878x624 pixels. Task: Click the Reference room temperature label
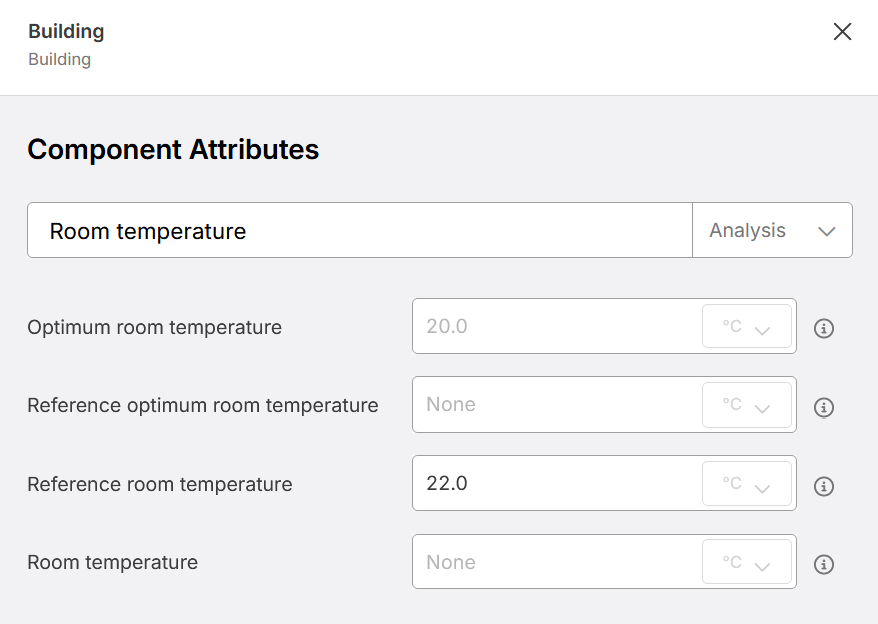(160, 484)
